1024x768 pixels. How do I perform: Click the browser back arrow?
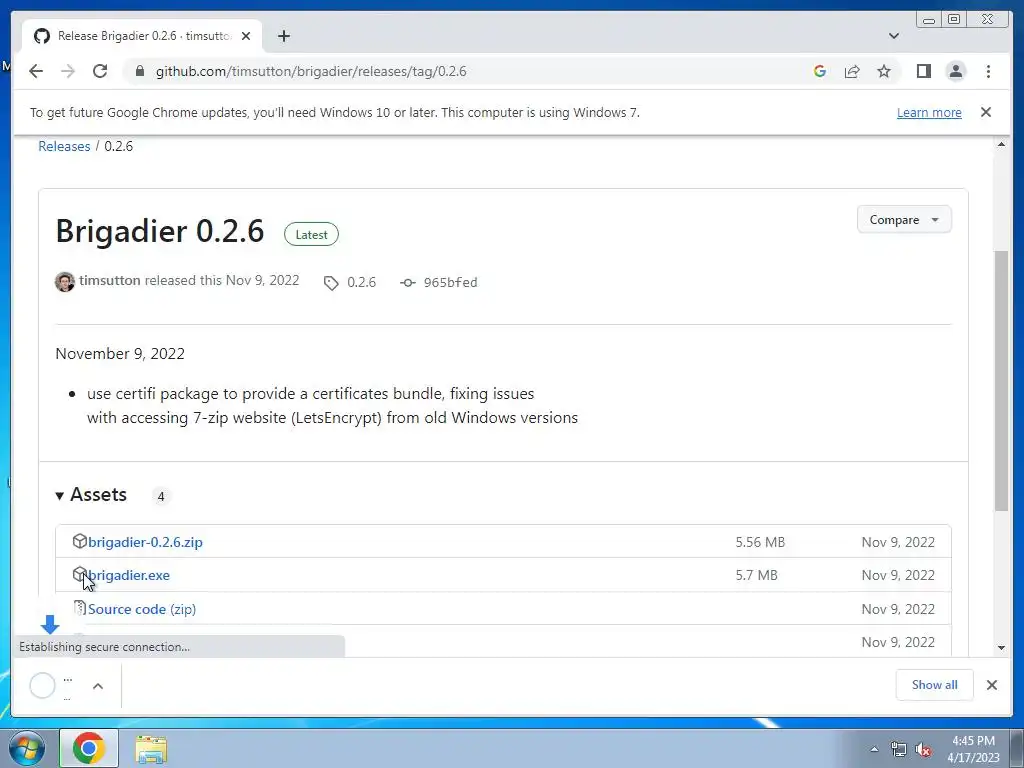[36, 71]
